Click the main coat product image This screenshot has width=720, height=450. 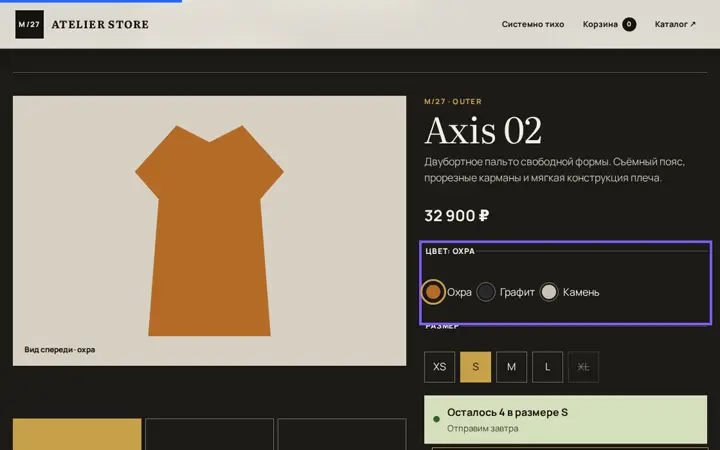[209, 231]
